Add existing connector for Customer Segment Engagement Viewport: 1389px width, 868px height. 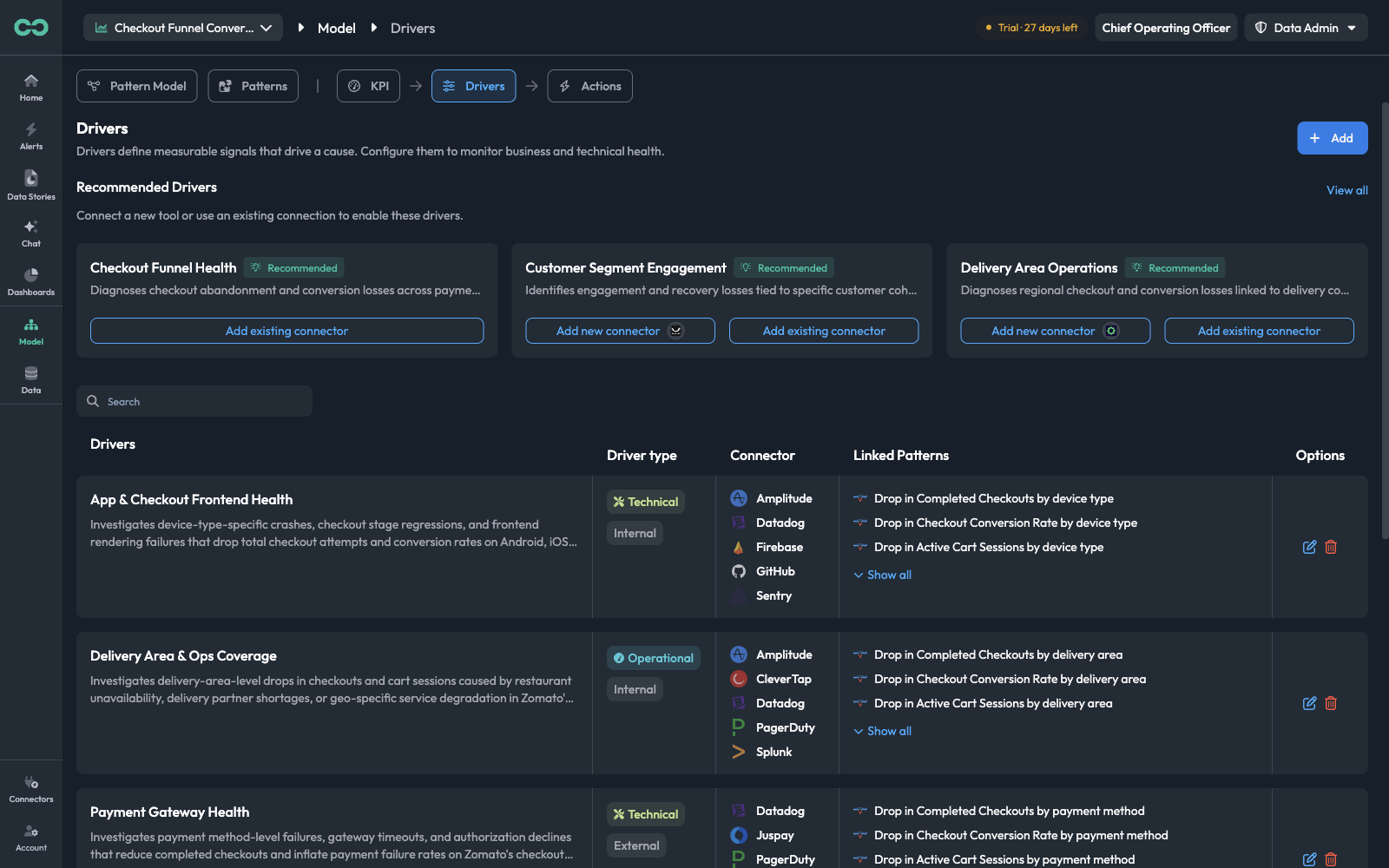point(824,331)
